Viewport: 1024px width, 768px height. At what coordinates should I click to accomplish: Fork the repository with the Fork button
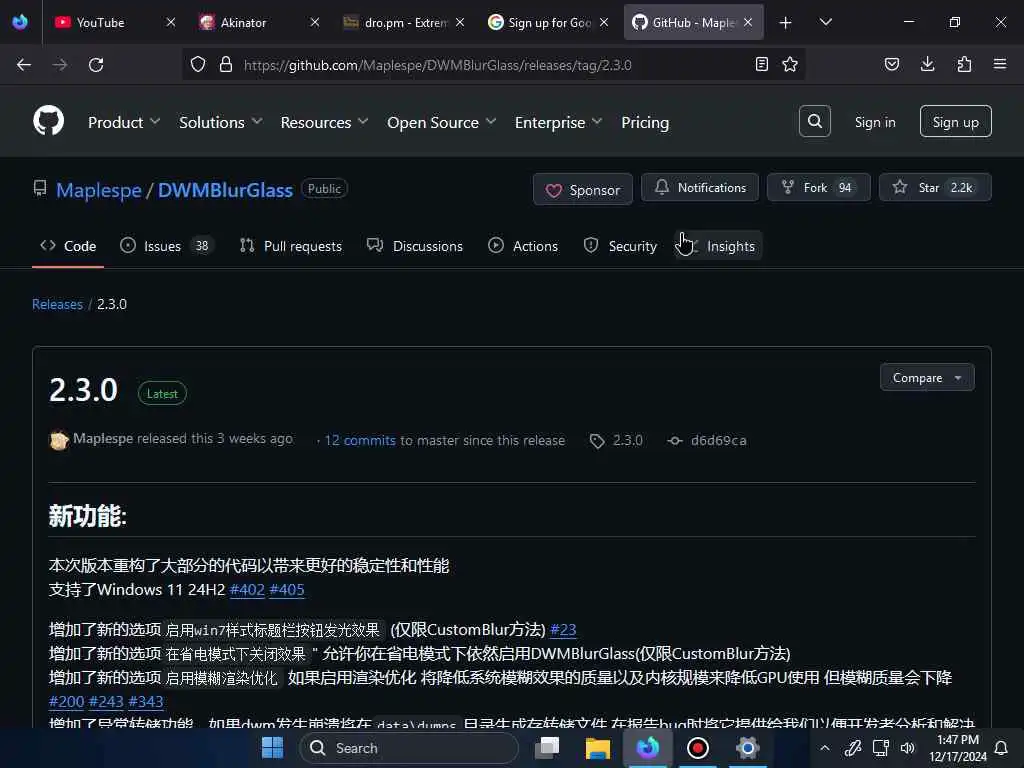(818, 187)
